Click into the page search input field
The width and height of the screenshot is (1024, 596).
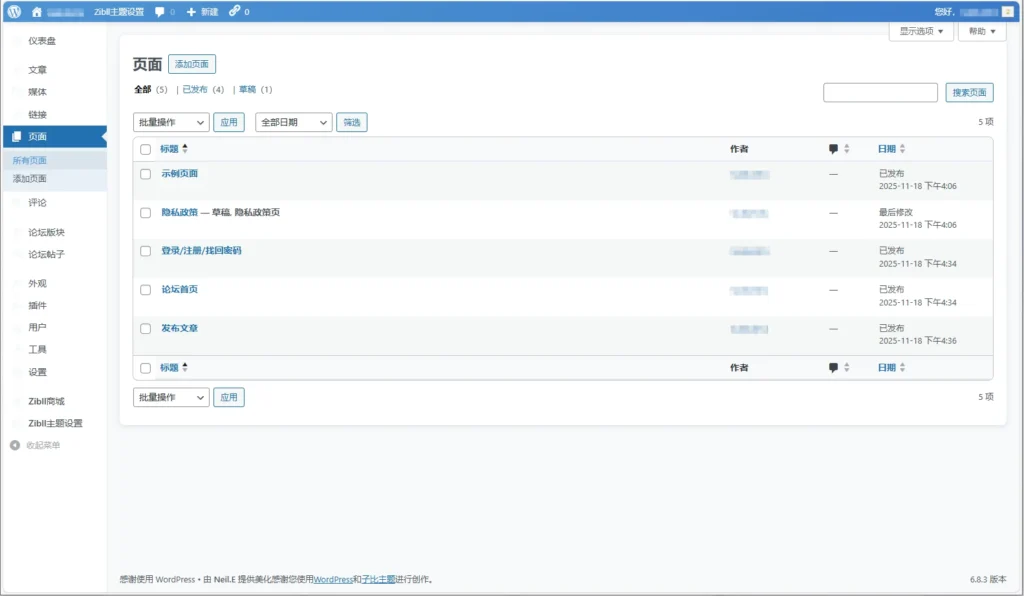[x=880, y=93]
